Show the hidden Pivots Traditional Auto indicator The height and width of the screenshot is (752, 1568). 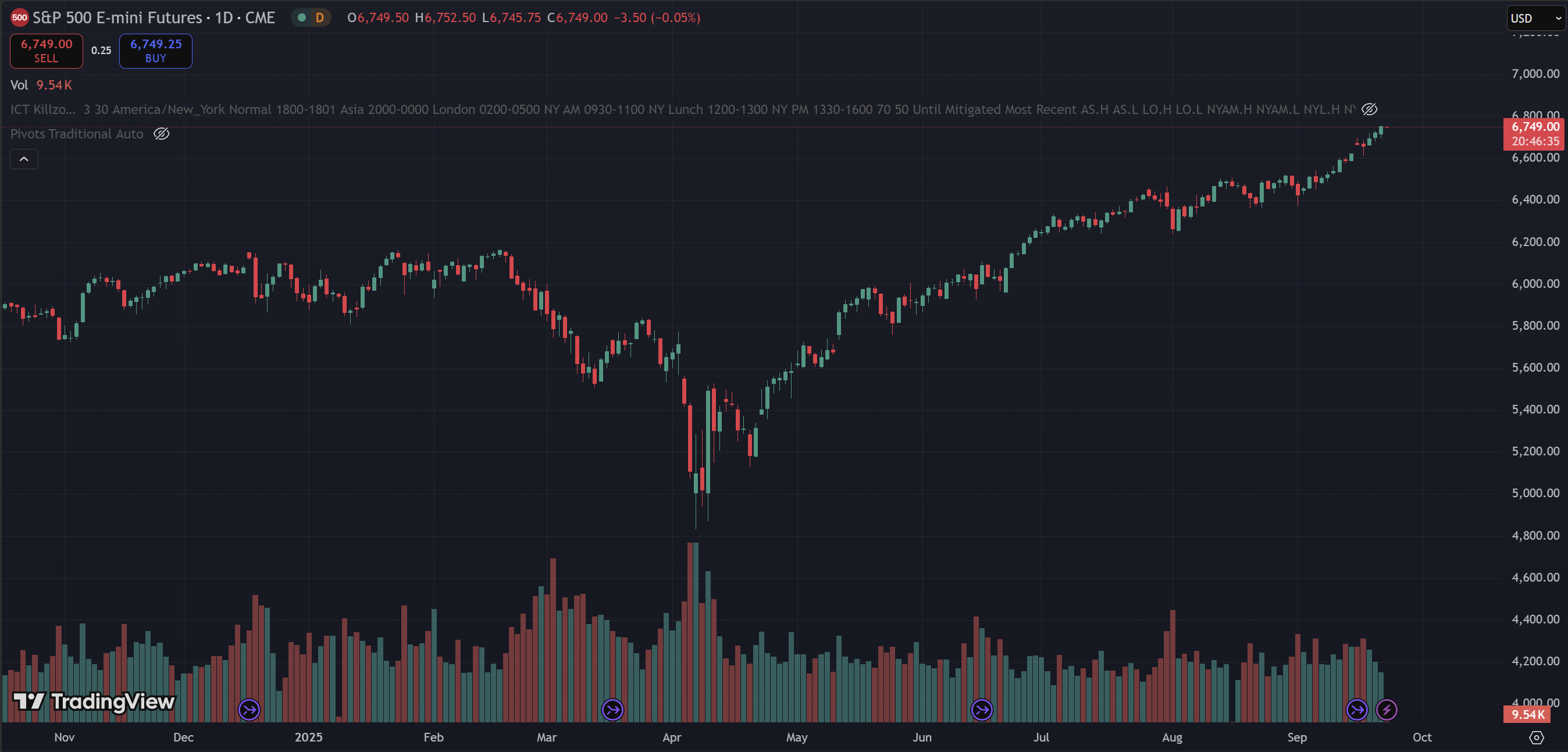click(x=161, y=134)
